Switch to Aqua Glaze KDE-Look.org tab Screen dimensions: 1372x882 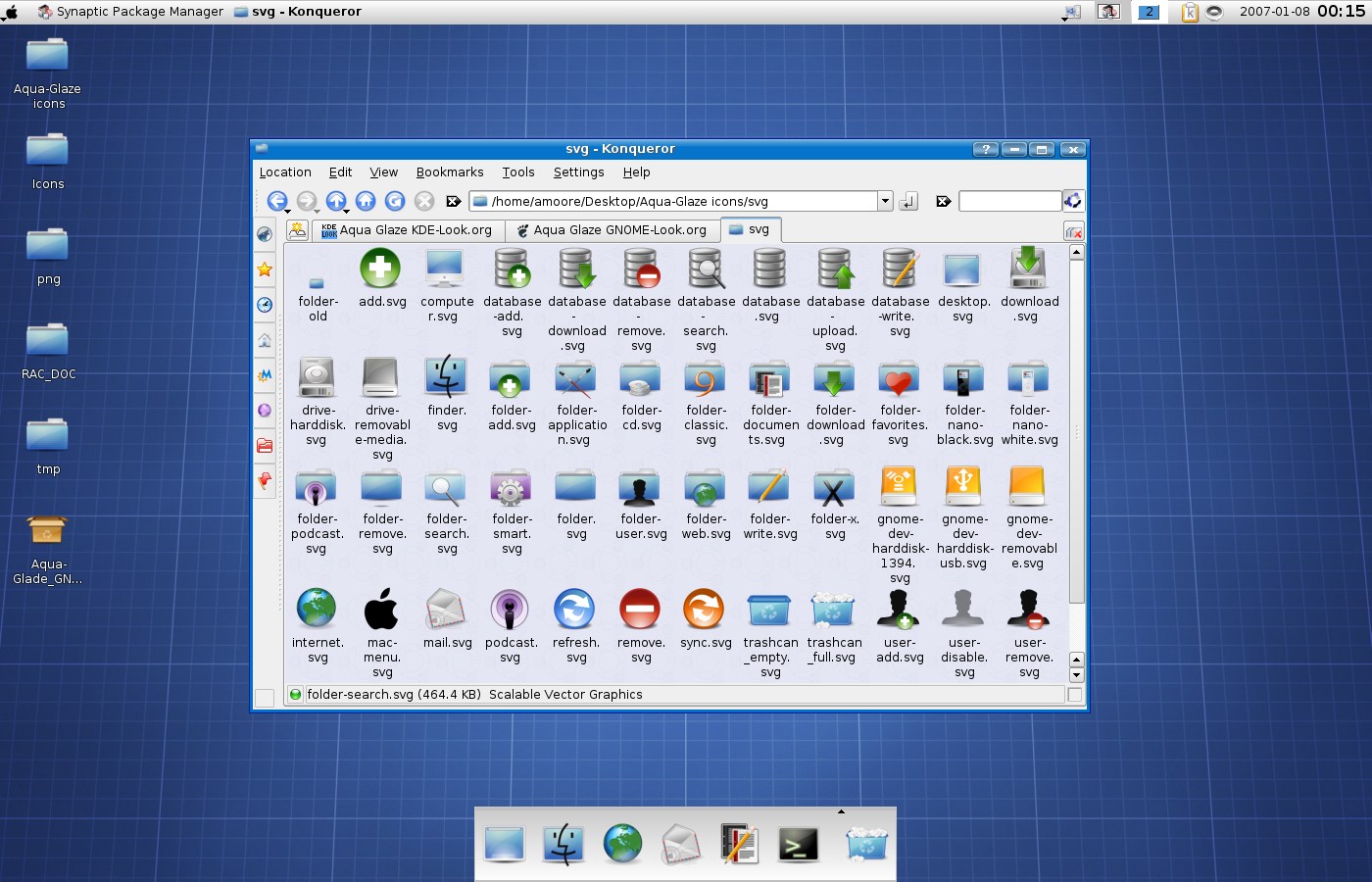(408, 230)
